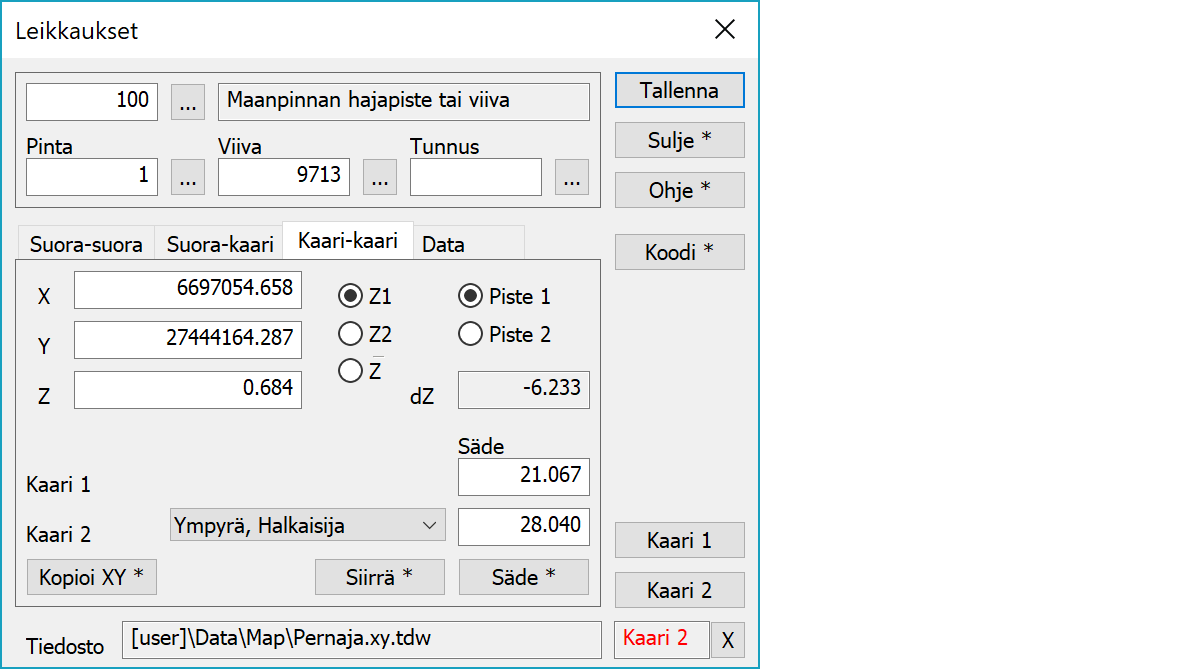Image resolution: width=1200 pixels, height=669 pixels.
Task: Go to the Data tab
Action: 443,244
